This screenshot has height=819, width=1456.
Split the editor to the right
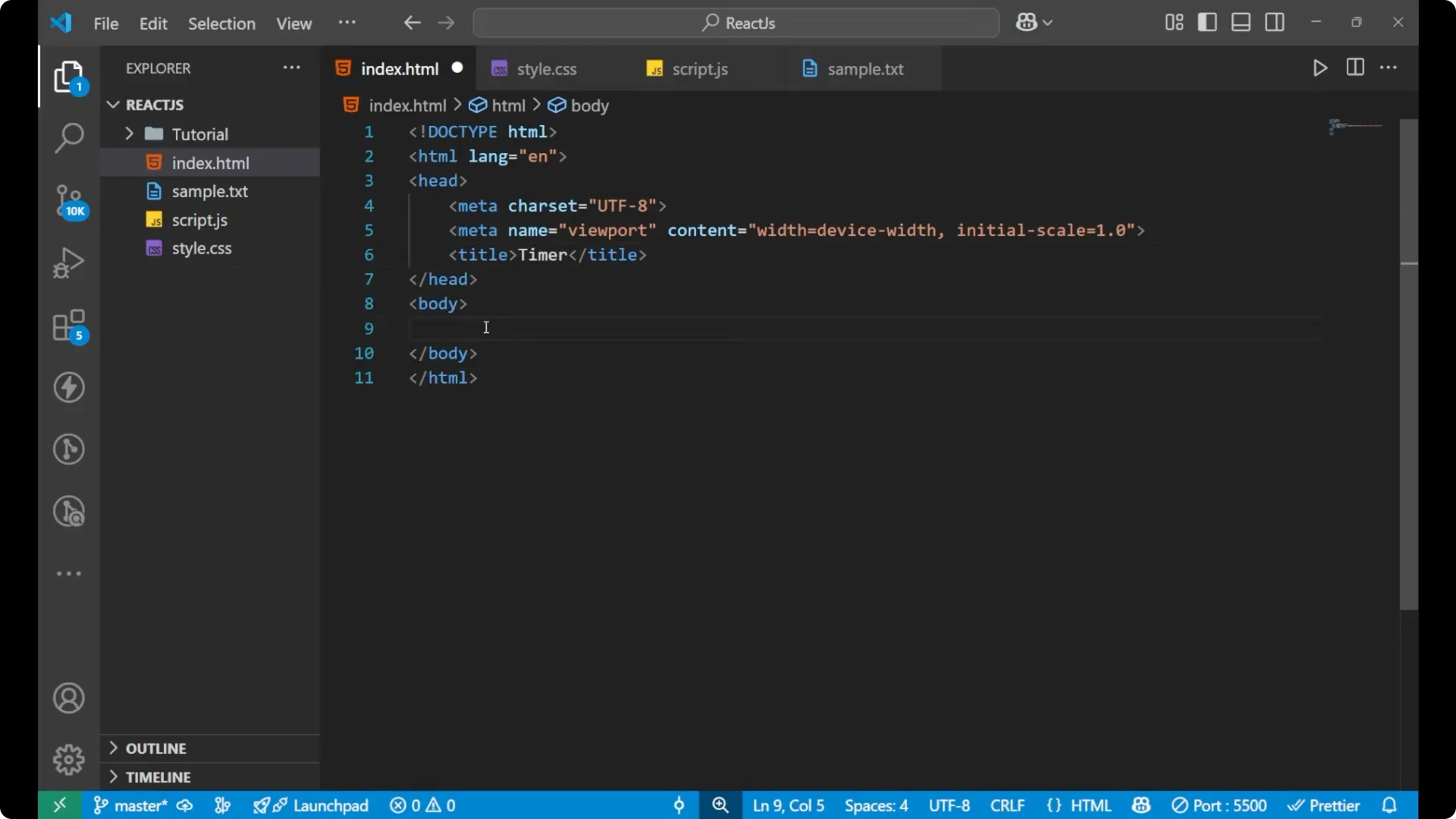[1355, 67]
